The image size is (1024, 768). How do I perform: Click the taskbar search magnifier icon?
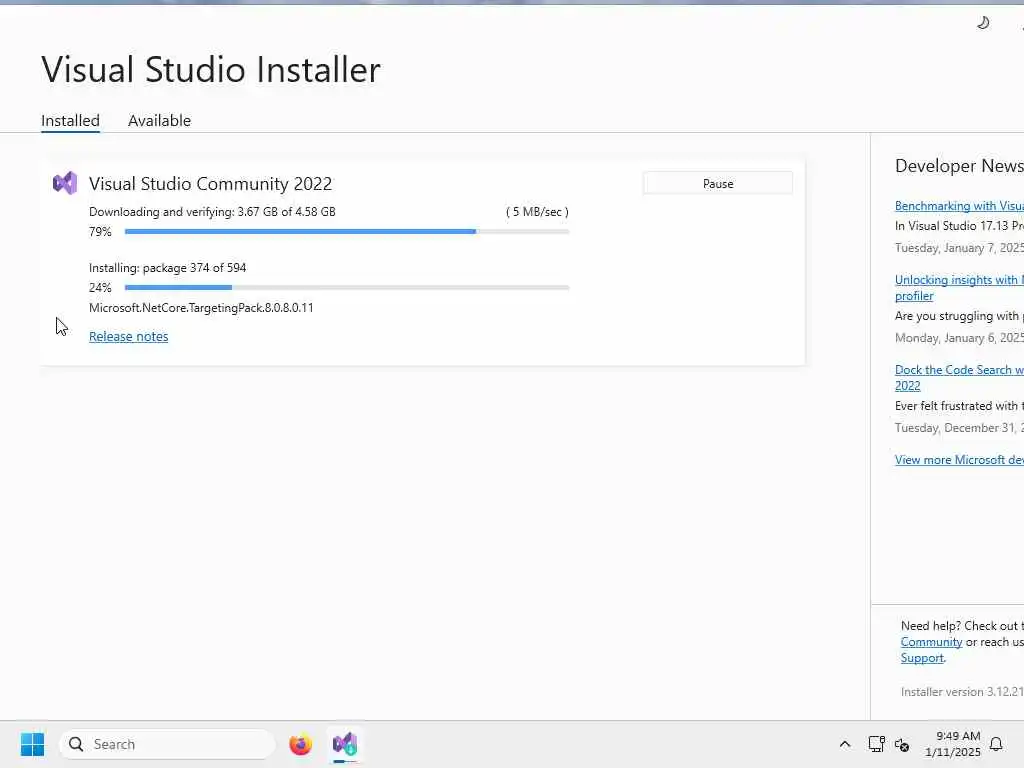[x=76, y=744]
